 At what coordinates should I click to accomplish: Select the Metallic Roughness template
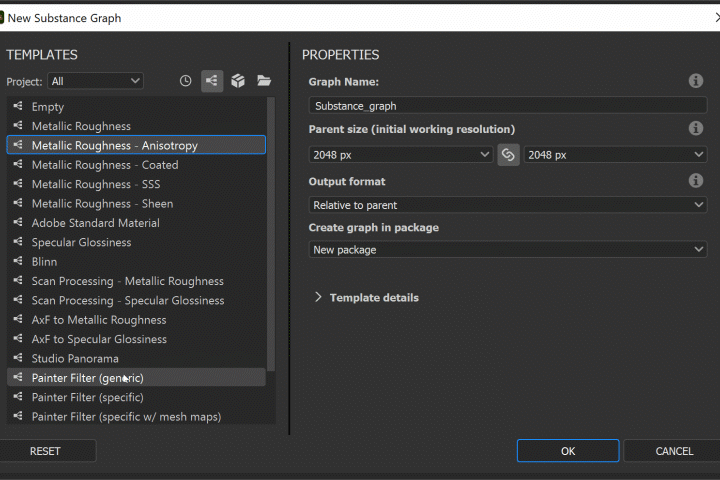coord(136,126)
